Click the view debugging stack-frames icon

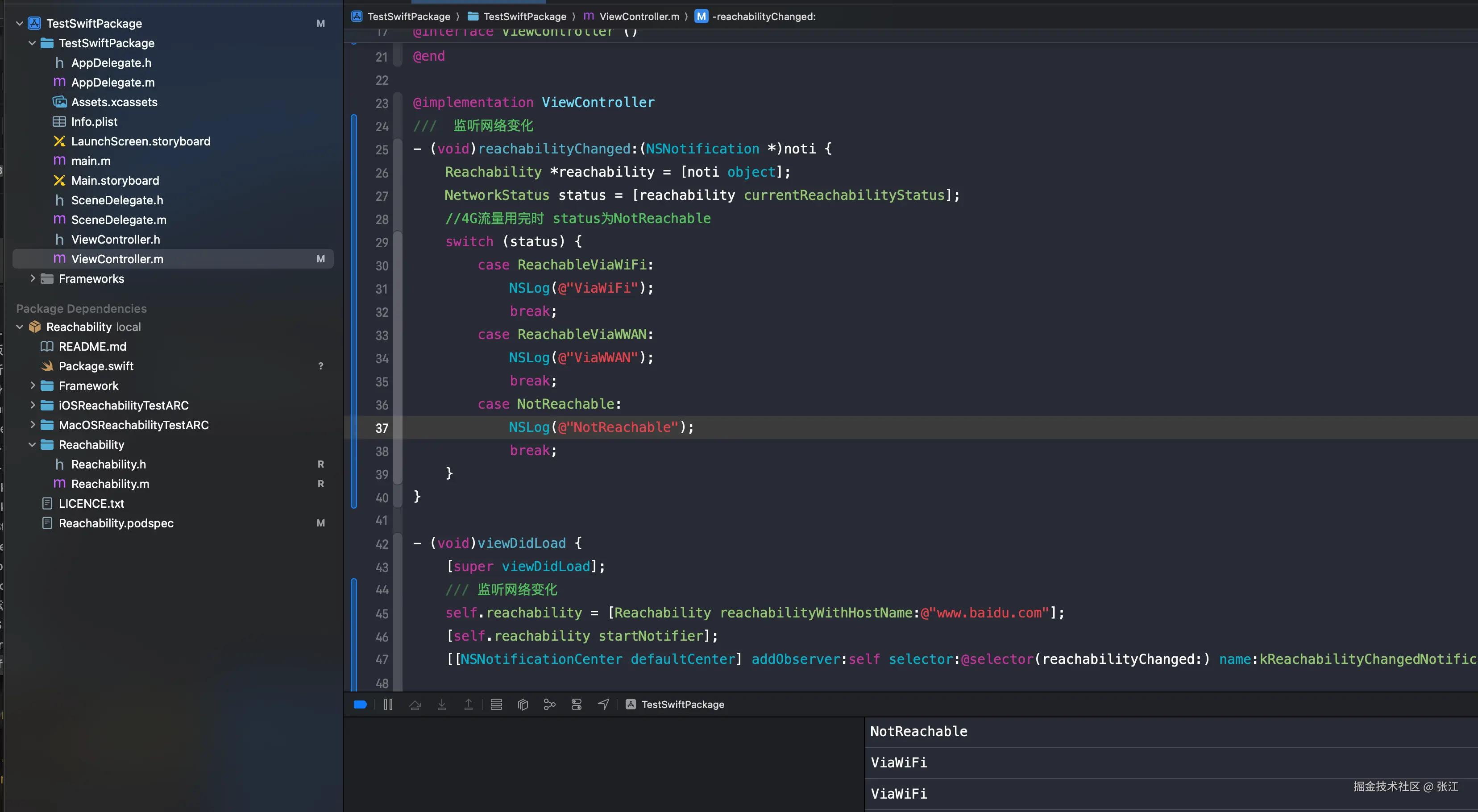[x=496, y=704]
